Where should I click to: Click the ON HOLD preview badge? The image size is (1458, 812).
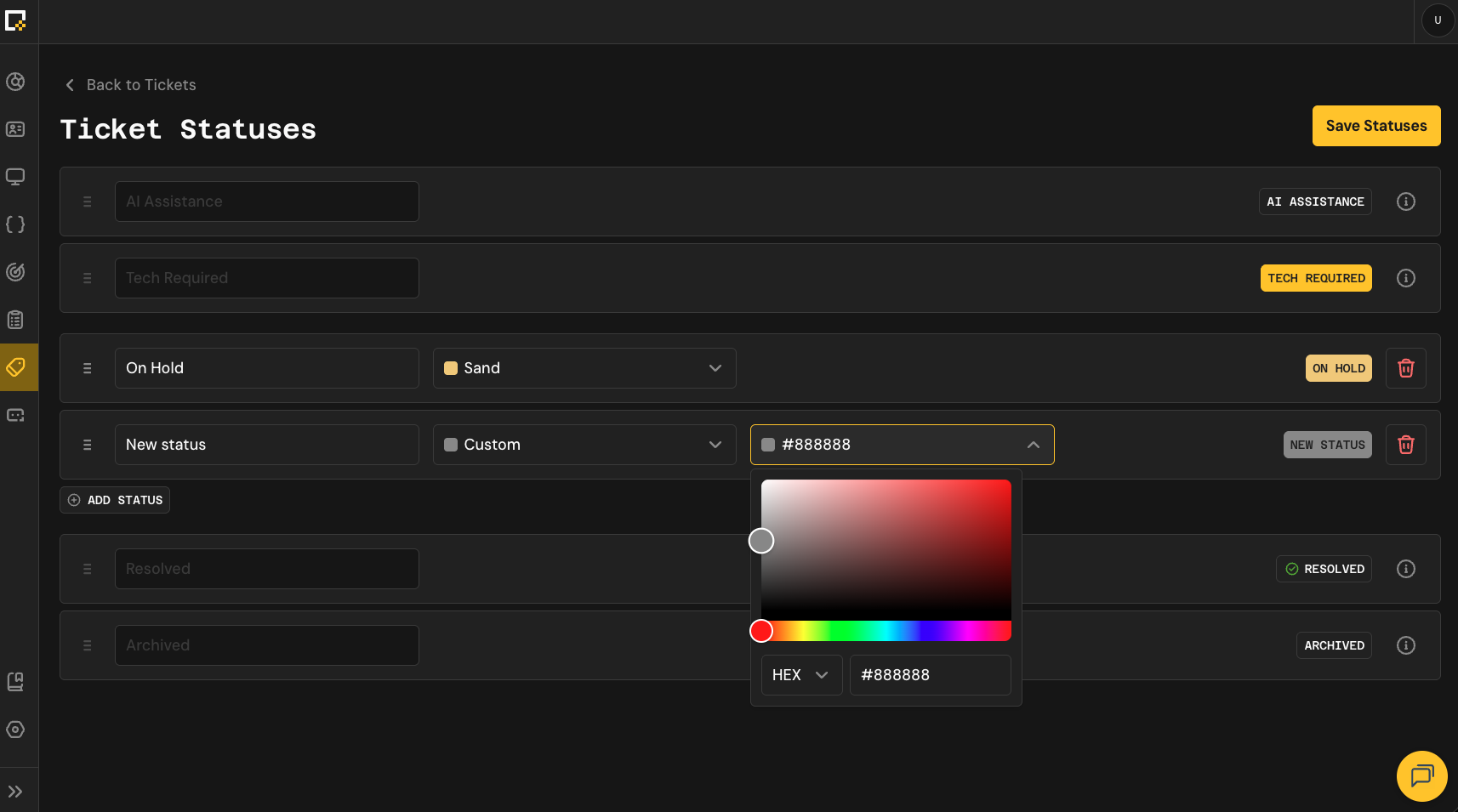[1339, 368]
